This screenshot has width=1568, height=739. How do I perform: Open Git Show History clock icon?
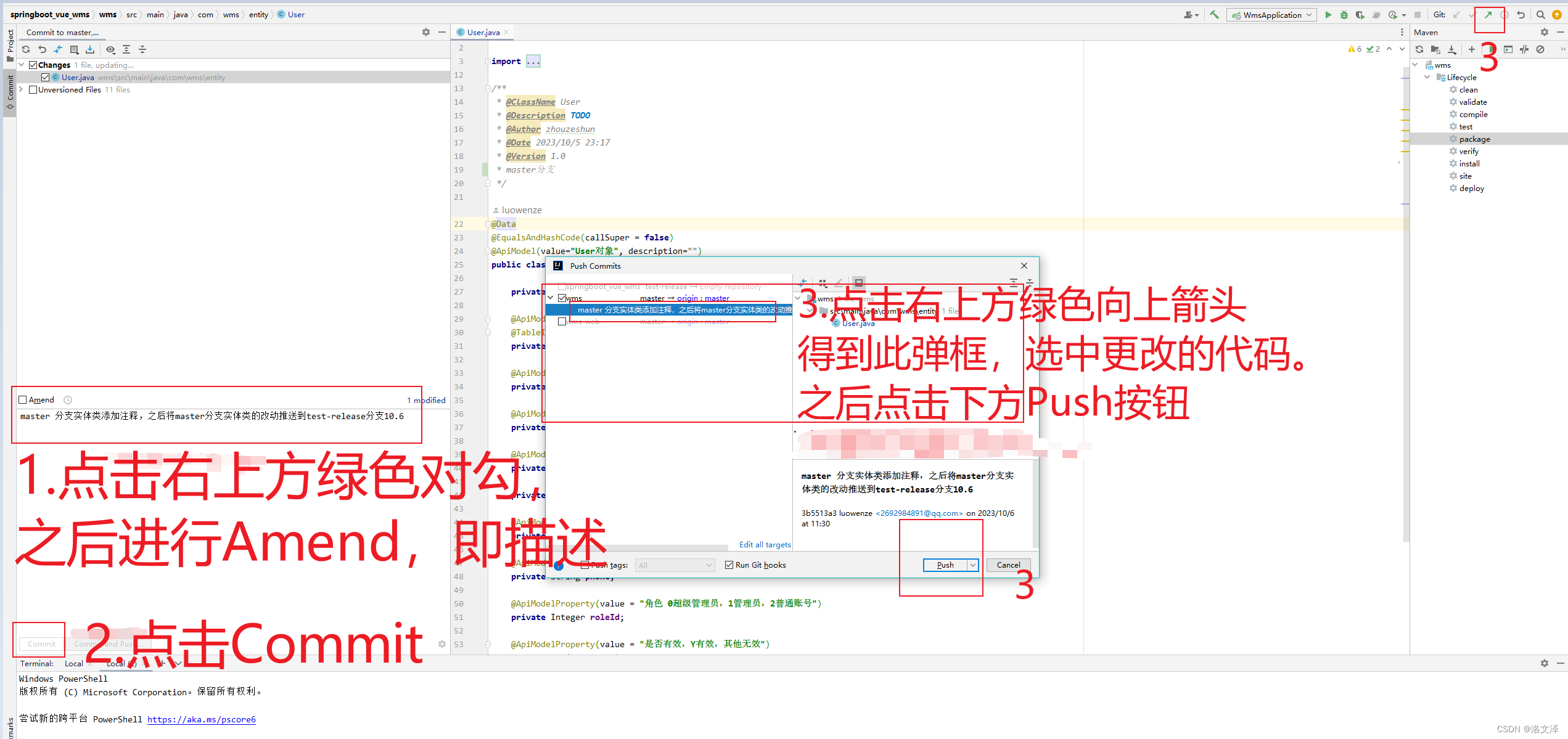pyautogui.click(x=1504, y=15)
